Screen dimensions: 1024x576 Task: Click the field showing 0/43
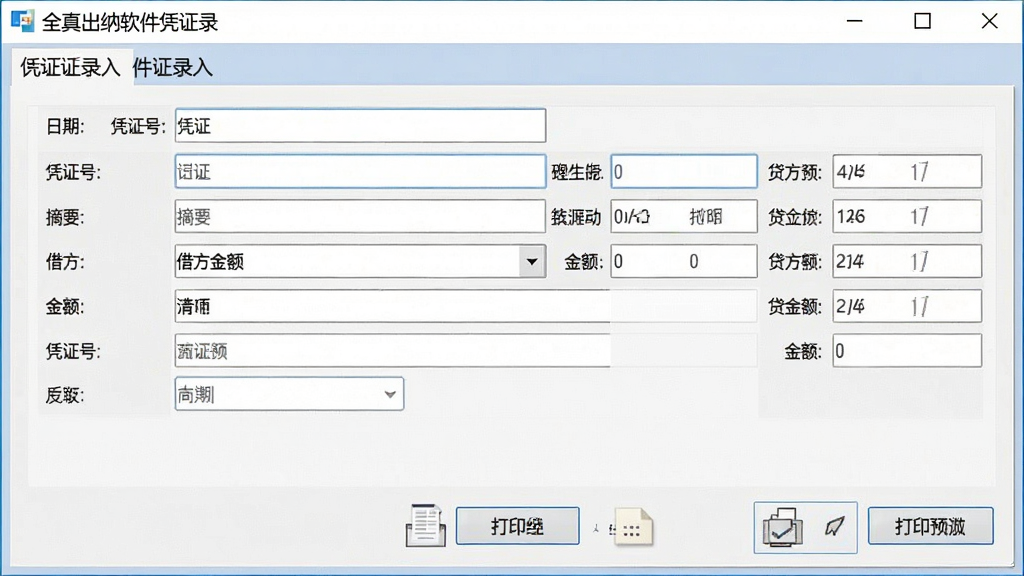click(x=684, y=217)
